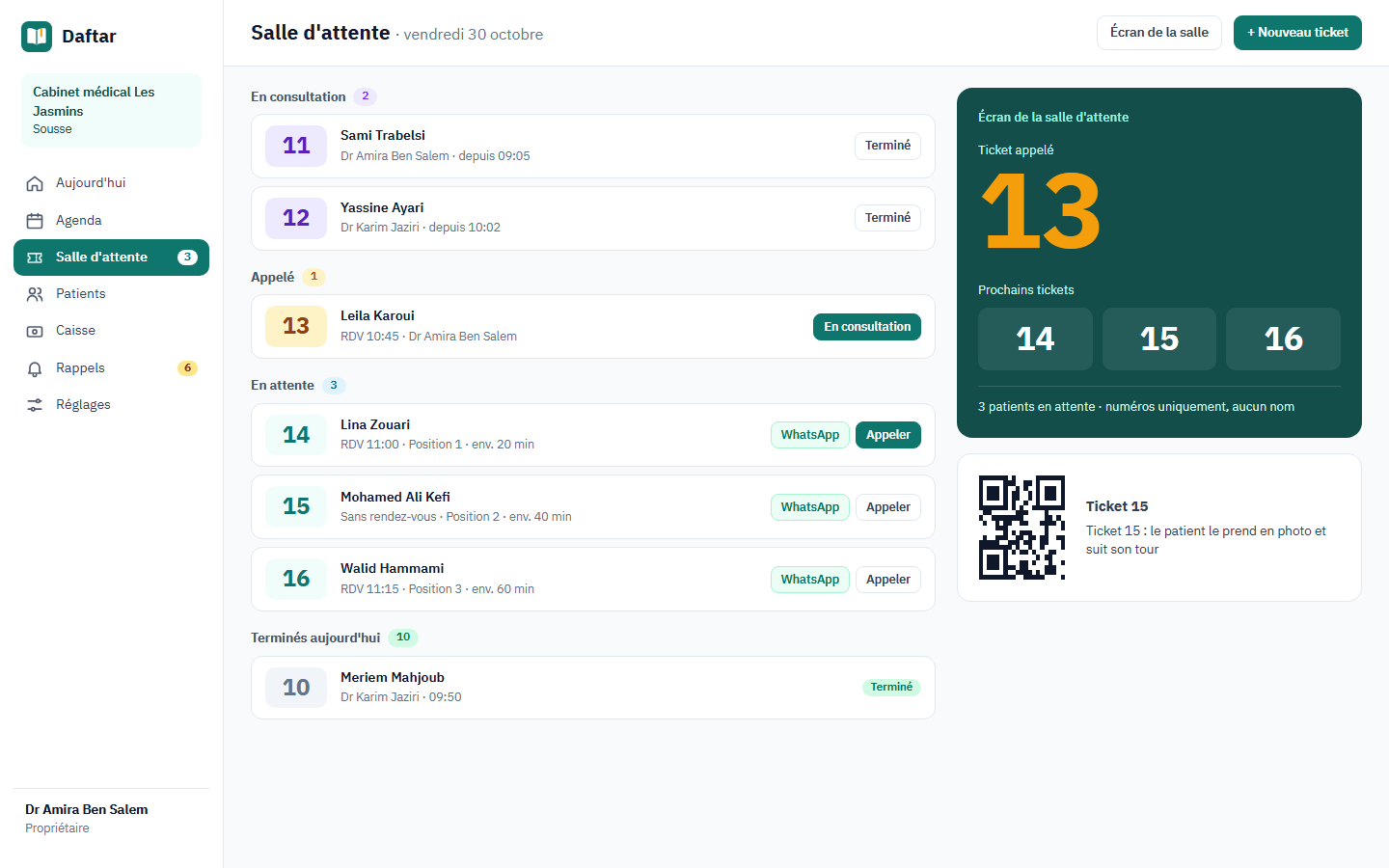Open the Caisse page
1389x868 pixels.
click(111, 331)
